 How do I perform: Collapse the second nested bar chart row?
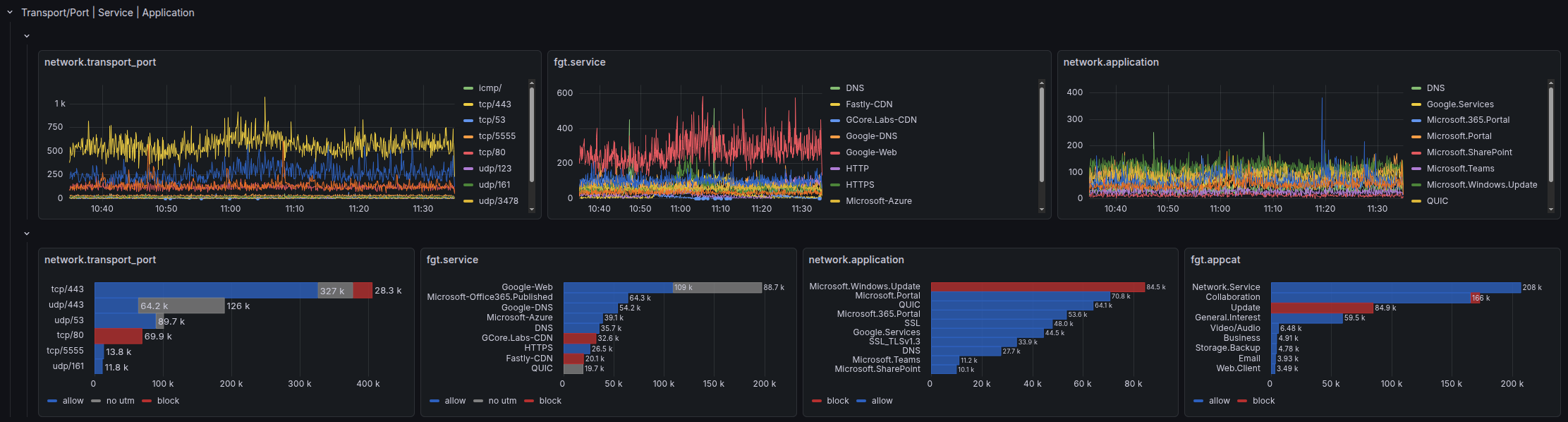[27, 234]
